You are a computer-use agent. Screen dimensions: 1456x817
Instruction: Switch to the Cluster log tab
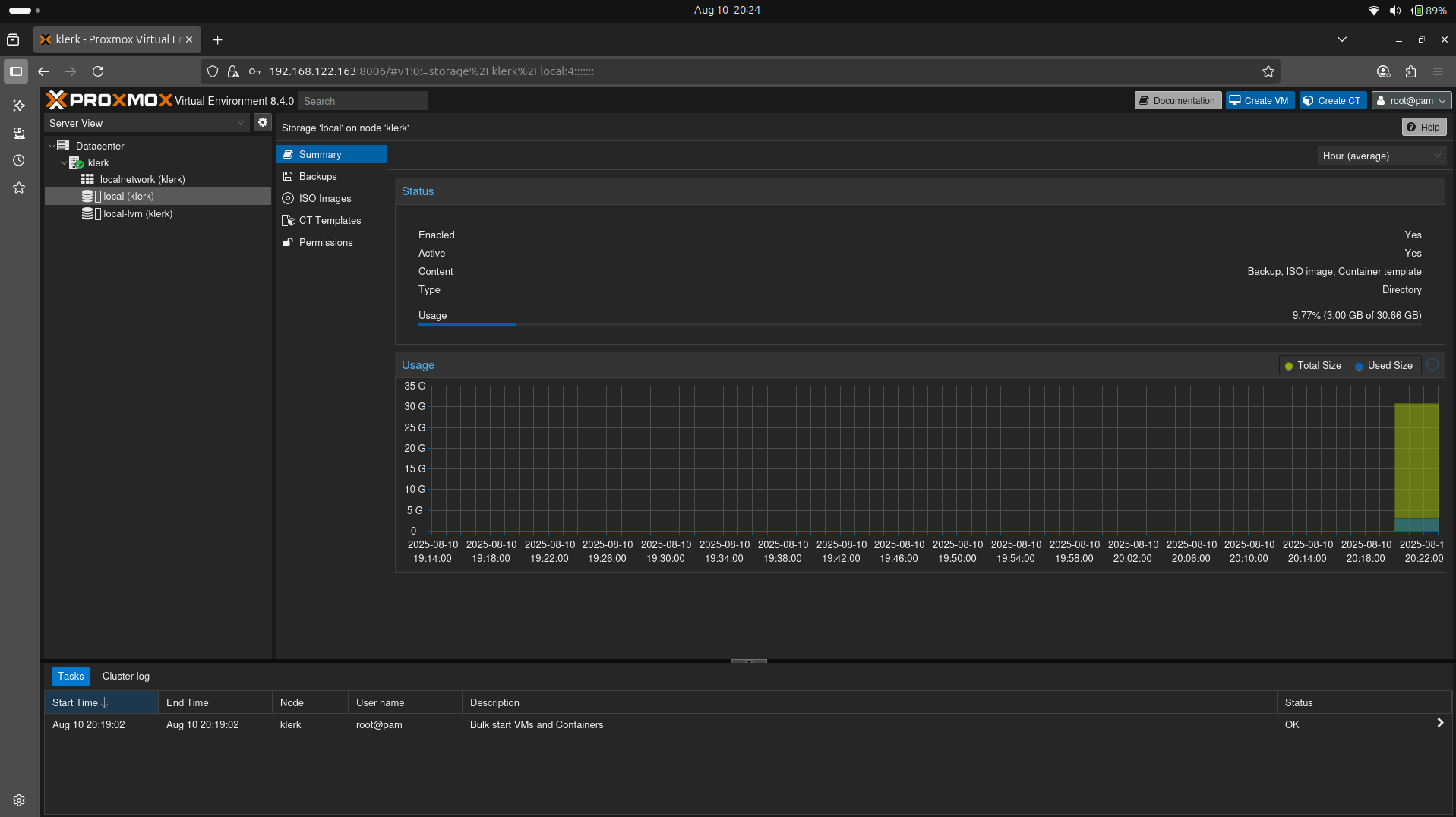(125, 676)
